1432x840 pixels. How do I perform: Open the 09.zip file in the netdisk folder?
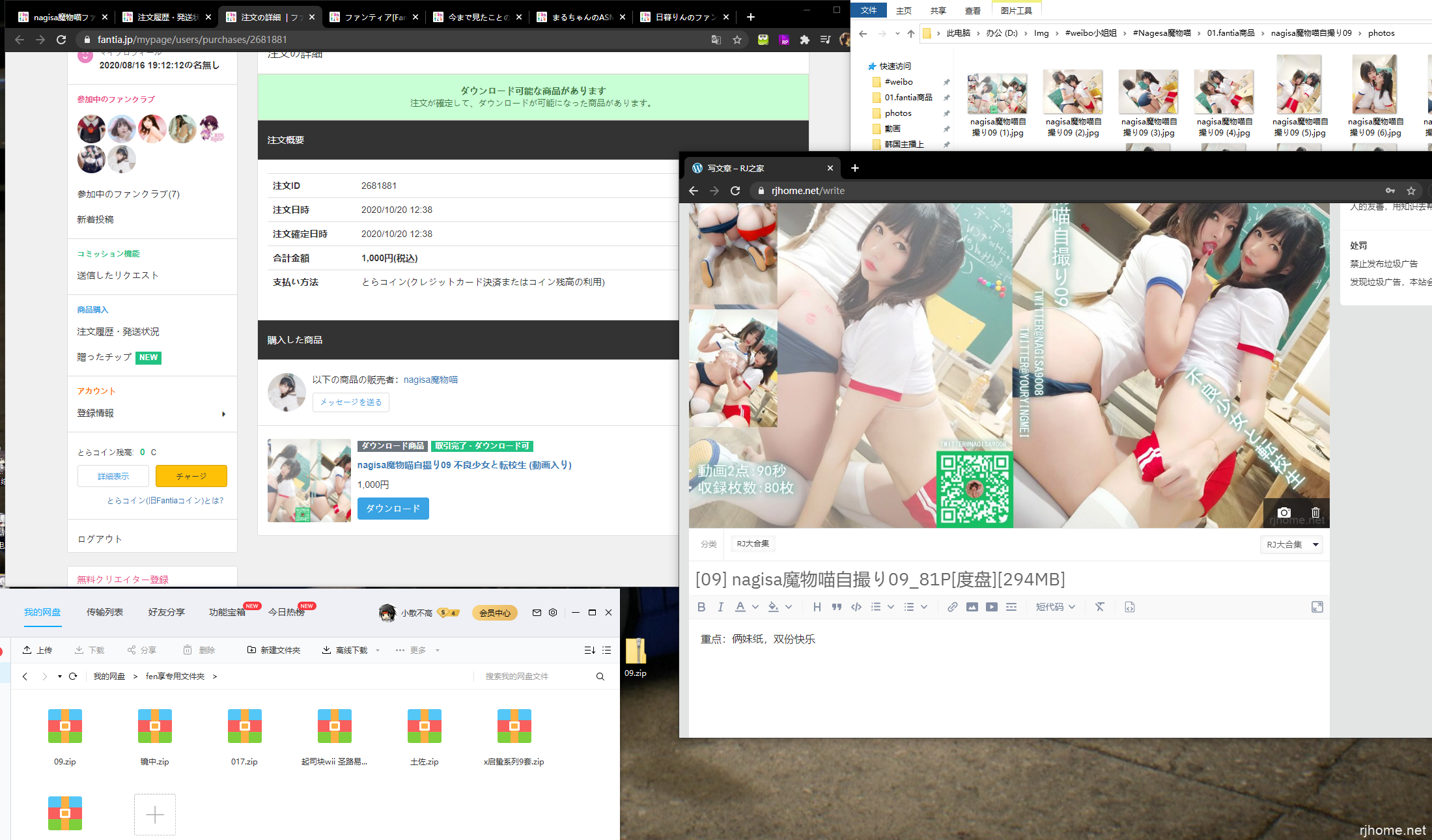64,725
